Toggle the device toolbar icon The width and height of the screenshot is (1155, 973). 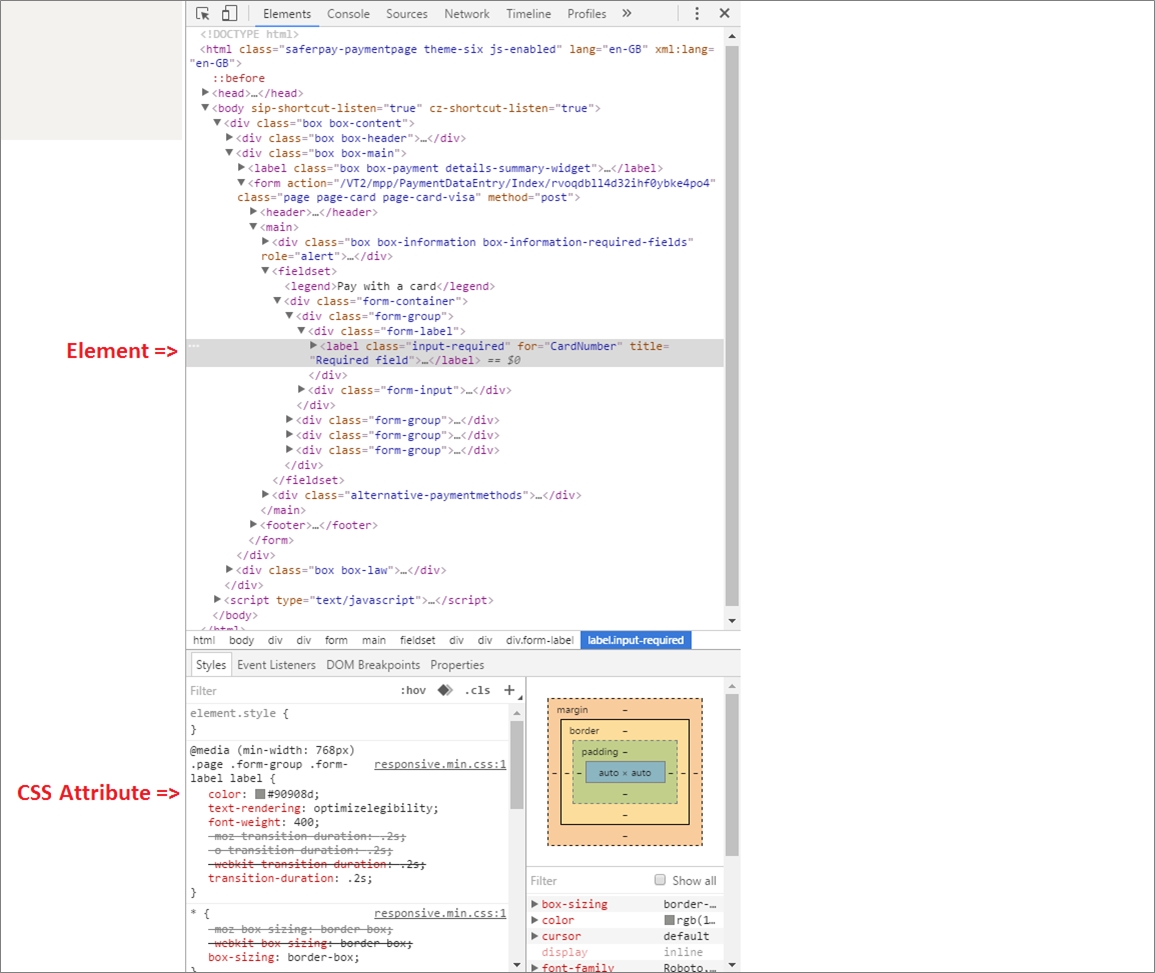229,14
